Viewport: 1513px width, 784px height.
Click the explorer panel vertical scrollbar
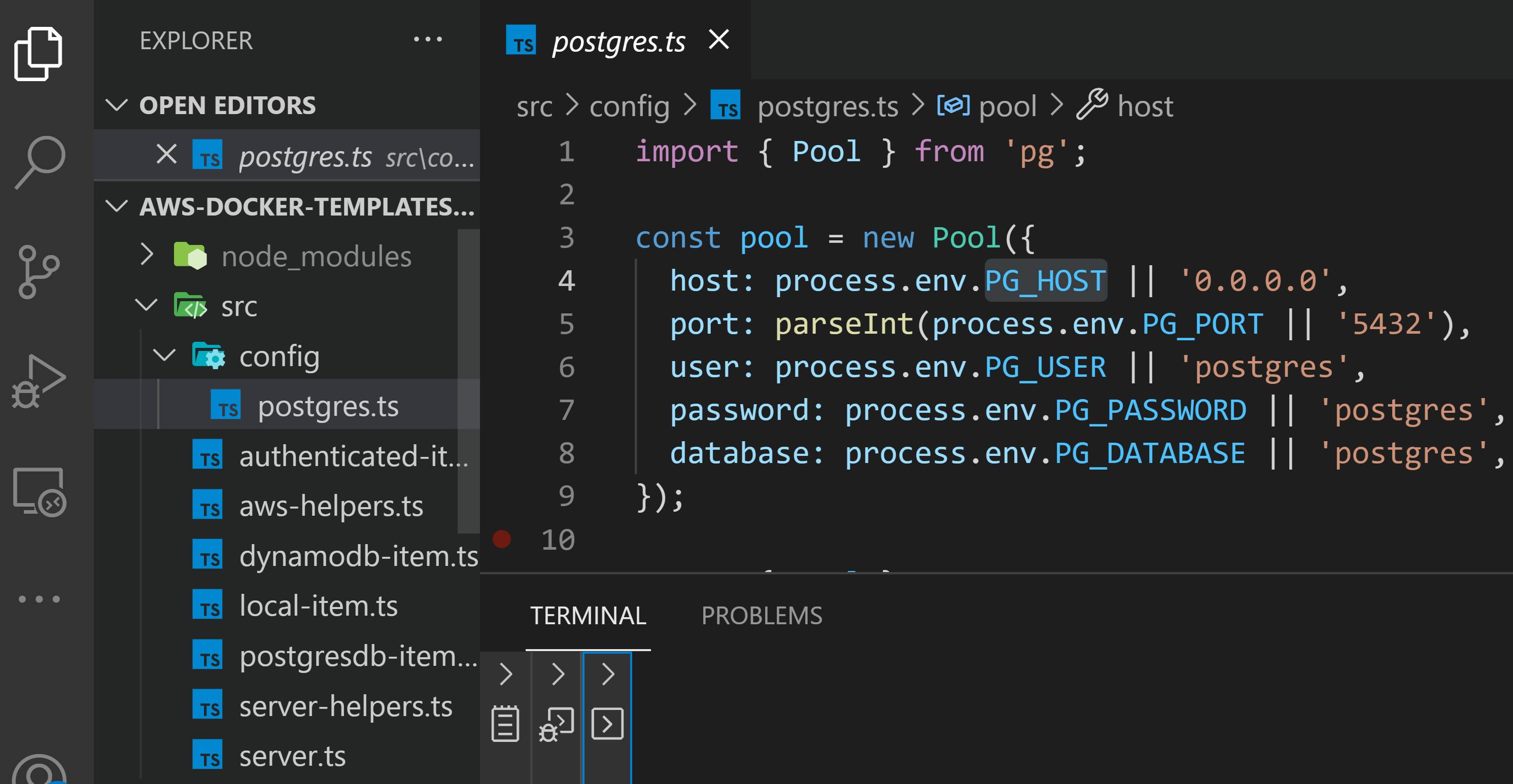[x=468, y=381]
